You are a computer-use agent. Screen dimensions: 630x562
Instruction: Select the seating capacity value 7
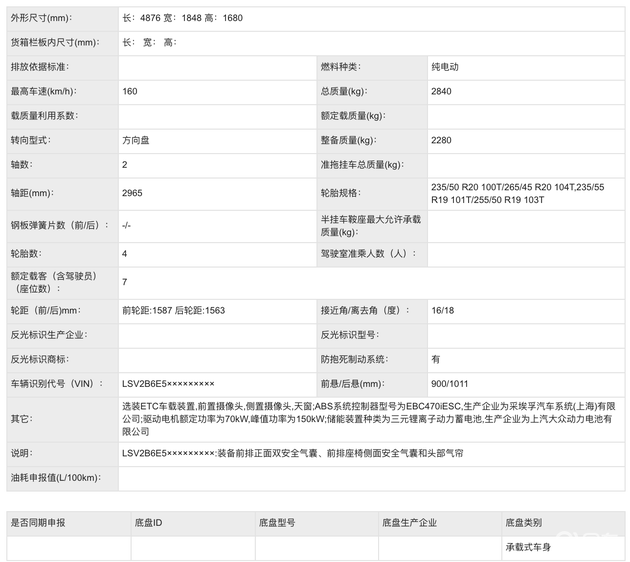tap(125, 282)
